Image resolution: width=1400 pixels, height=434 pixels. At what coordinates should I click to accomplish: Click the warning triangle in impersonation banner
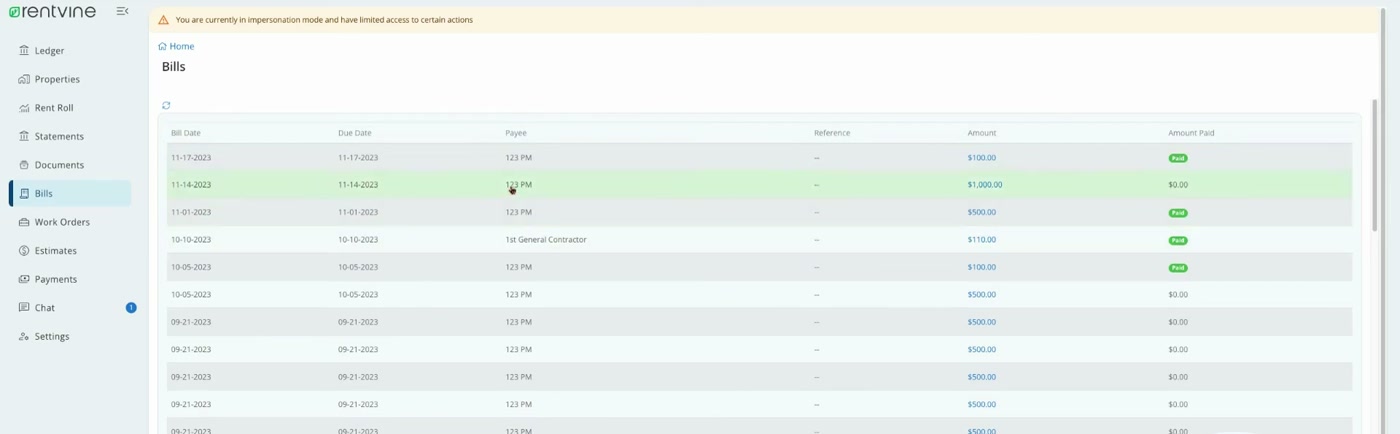click(x=163, y=20)
